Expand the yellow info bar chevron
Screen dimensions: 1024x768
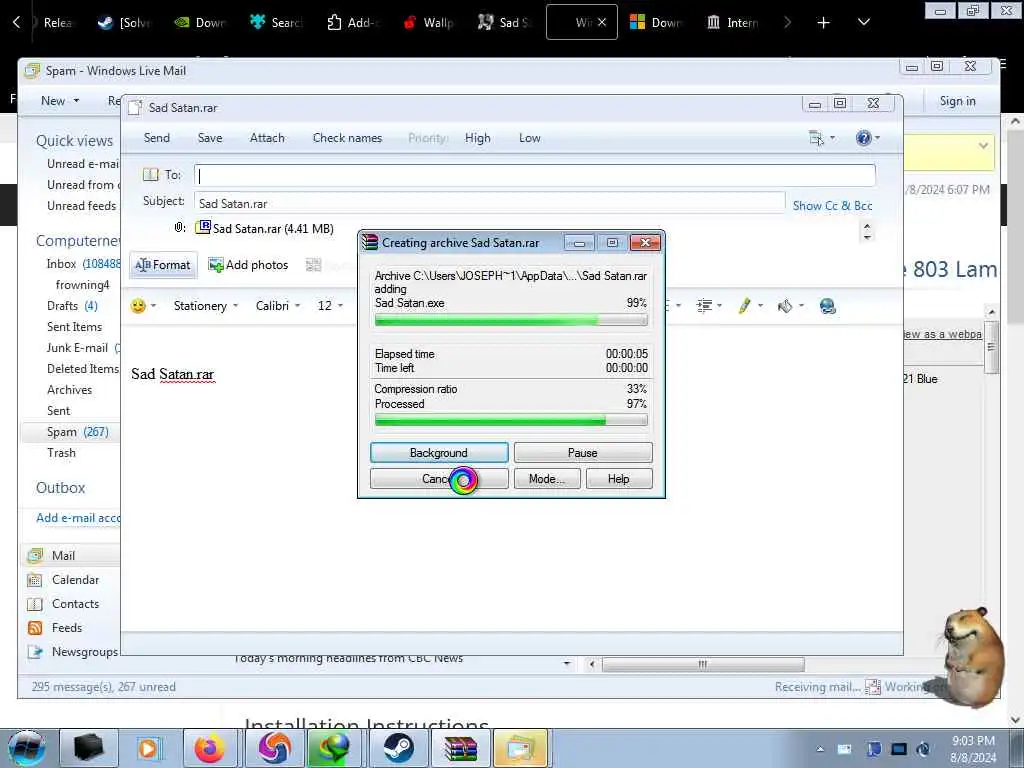983,146
